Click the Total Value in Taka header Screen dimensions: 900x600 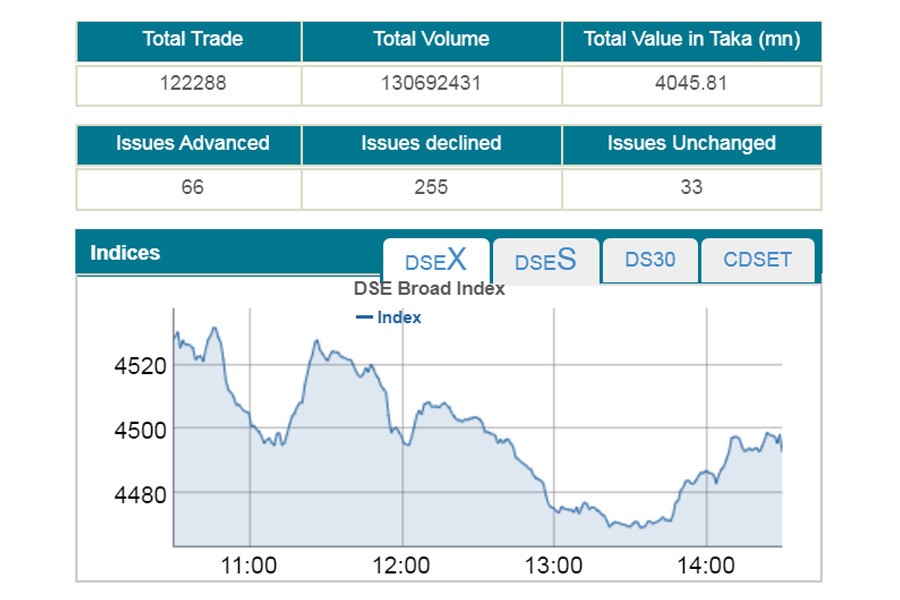691,40
